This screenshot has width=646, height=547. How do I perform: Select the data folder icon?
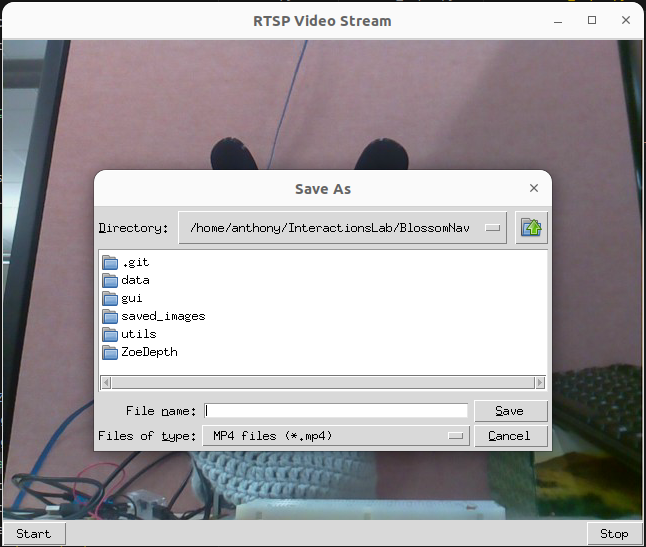click(x=110, y=280)
